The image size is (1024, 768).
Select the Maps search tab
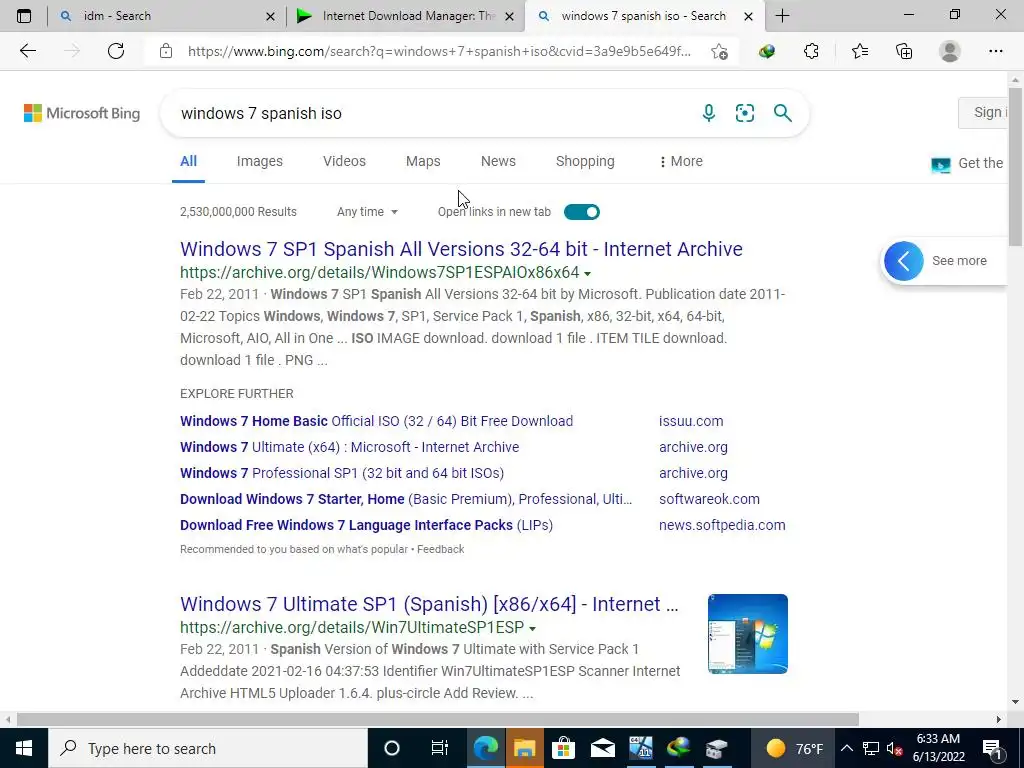tap(423, 161)
